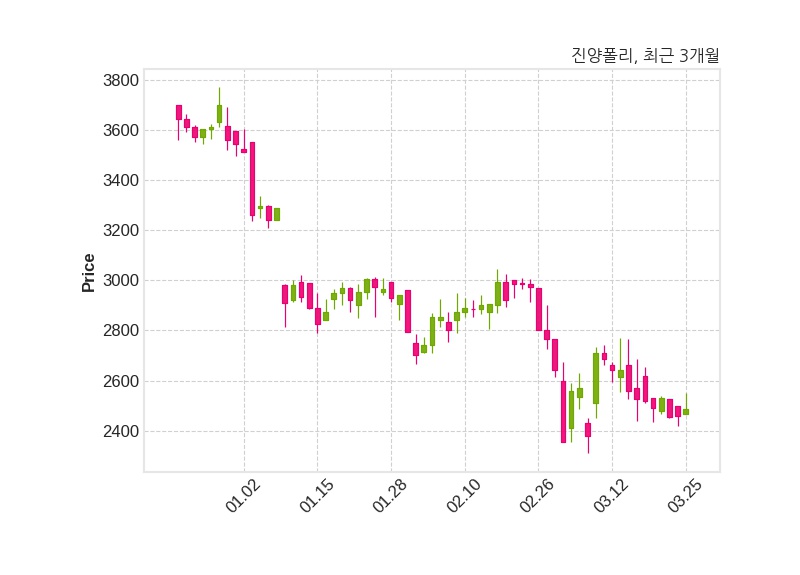The height and width of the screenshot is (575, 800).
Task: Click the 2400 price tick label
Action: point(121,431)
